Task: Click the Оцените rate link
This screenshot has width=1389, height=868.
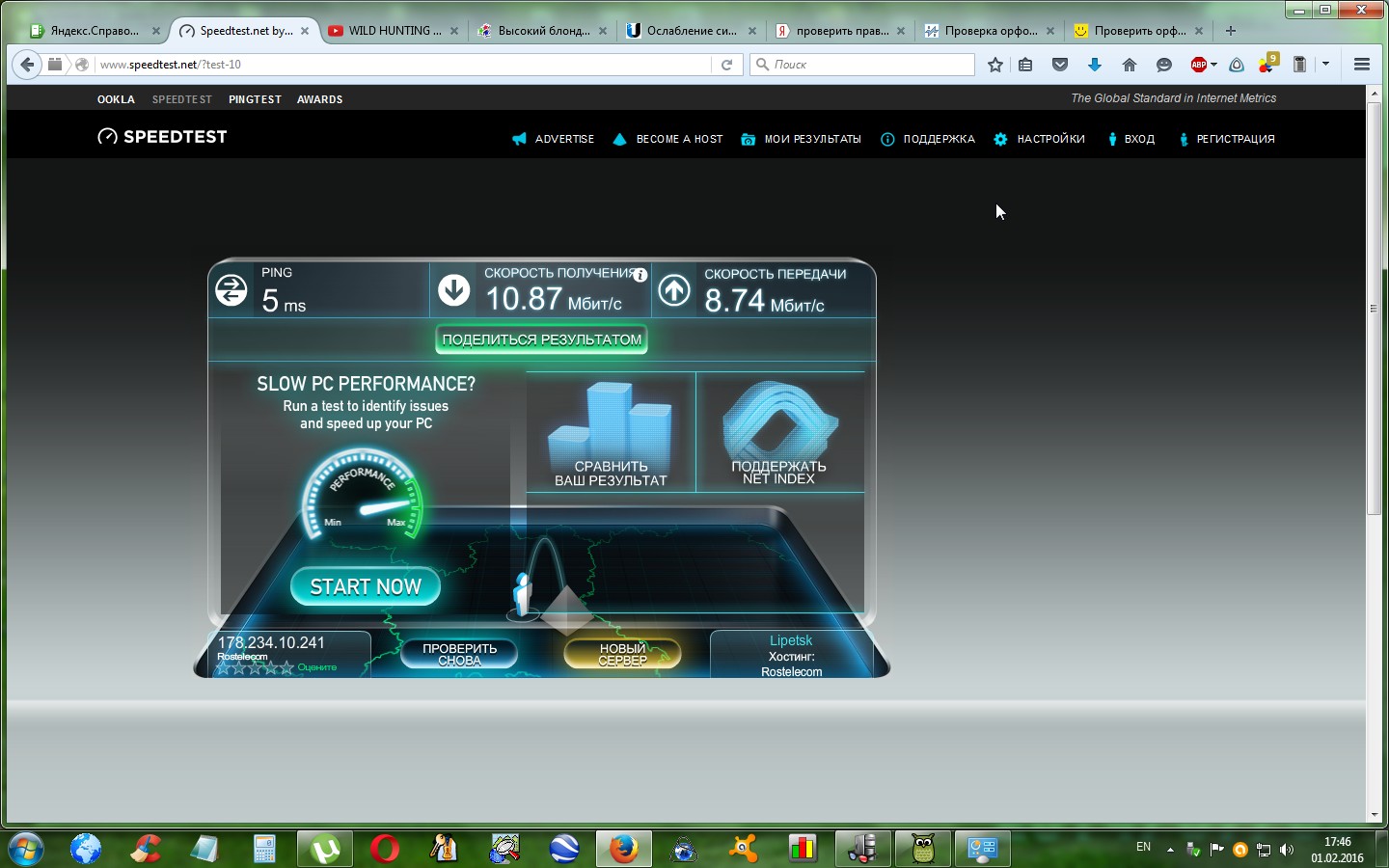Action: coord(317,667)
